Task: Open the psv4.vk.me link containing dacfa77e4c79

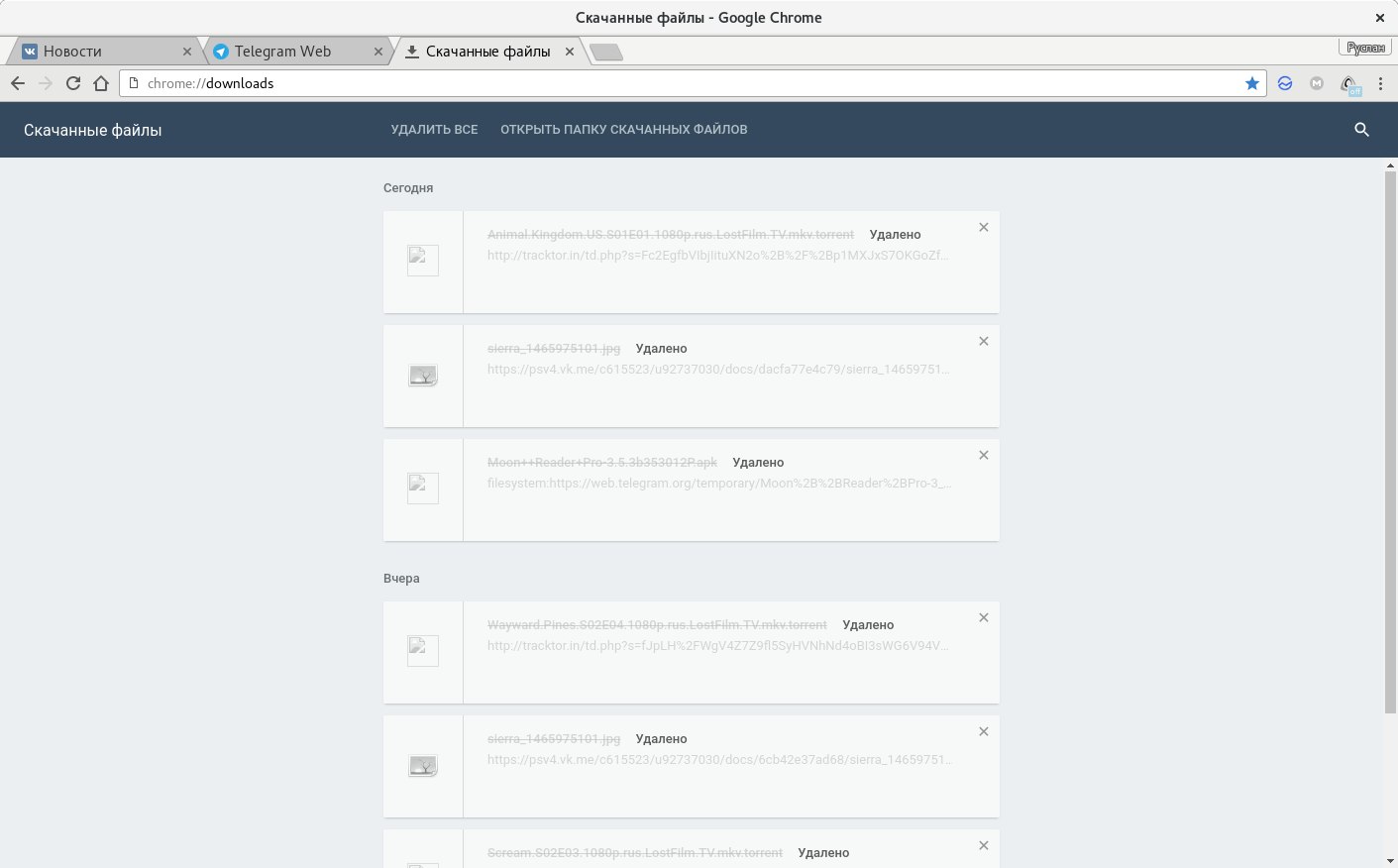Action: tap(719, 370)
